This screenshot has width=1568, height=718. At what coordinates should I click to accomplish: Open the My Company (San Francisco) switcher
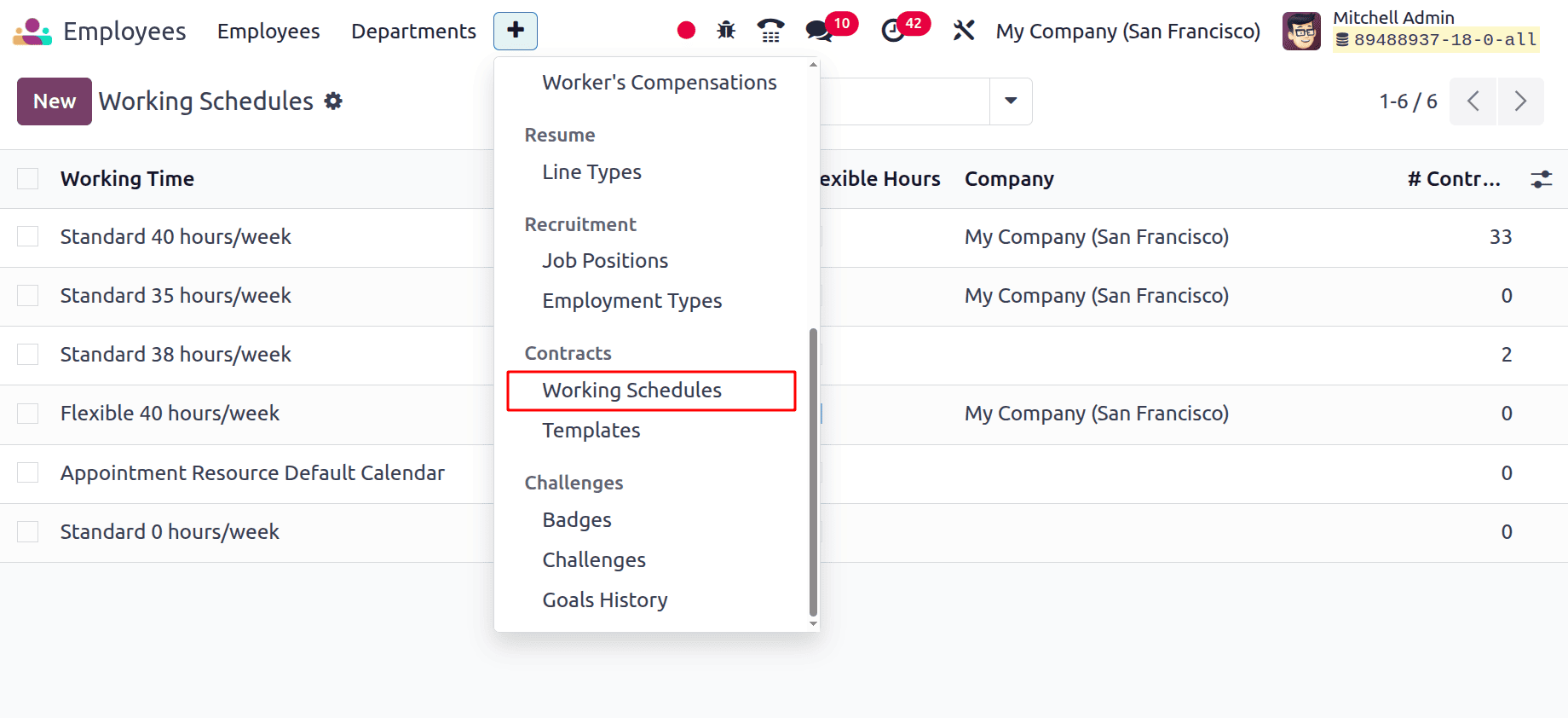click(x=1127, y=32)
